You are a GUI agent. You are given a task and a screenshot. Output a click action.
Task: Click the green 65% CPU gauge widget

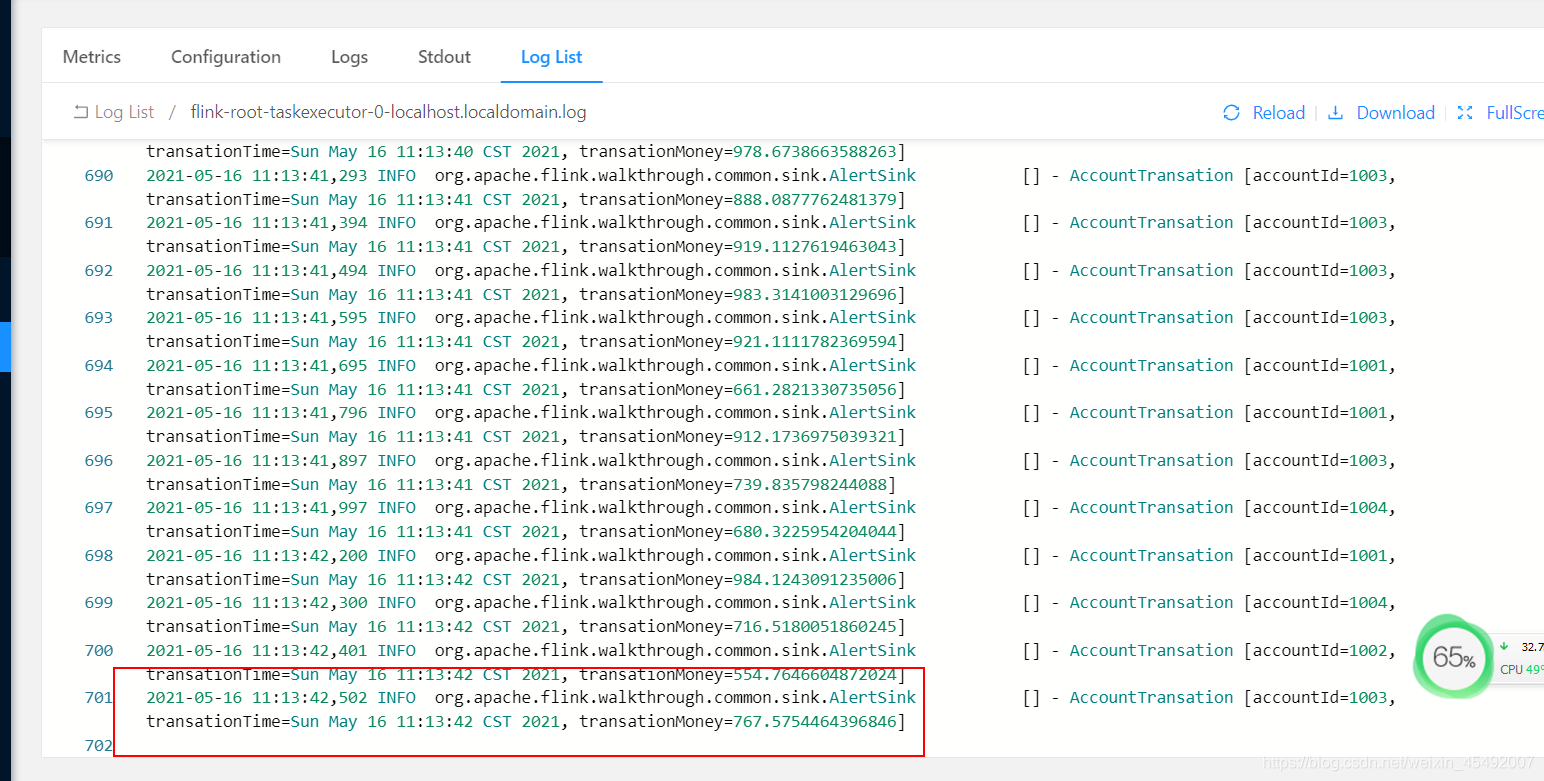1453,657
